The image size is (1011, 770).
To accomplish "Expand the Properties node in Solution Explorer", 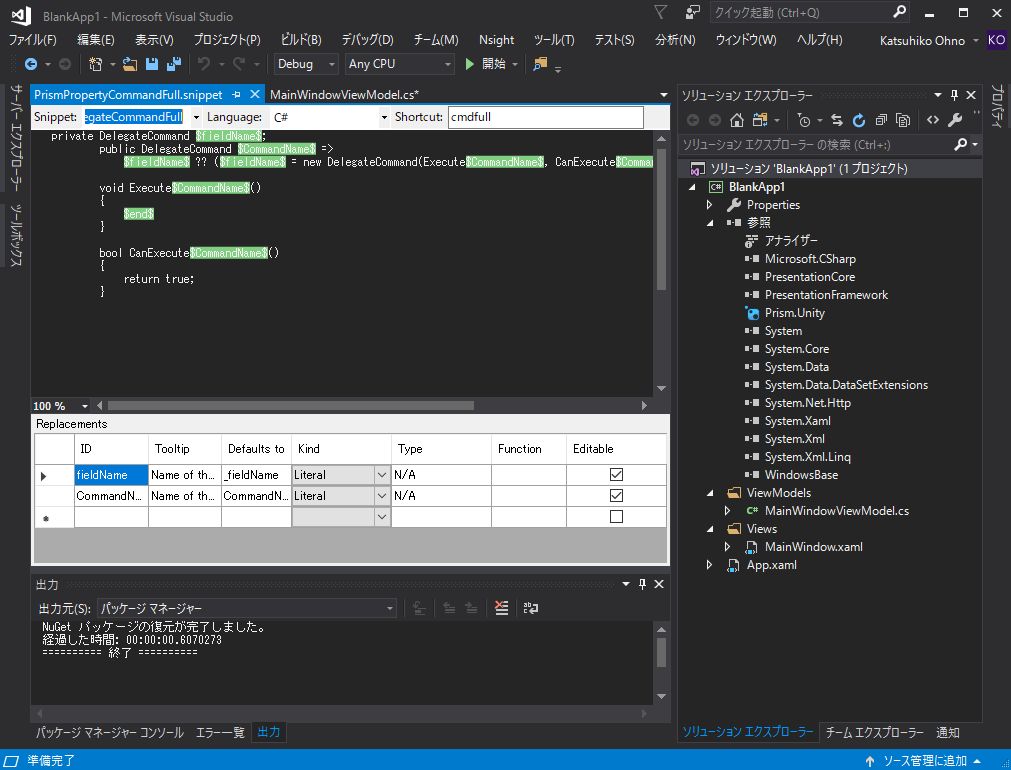I will pyautogui.click(x=710, y=205).
